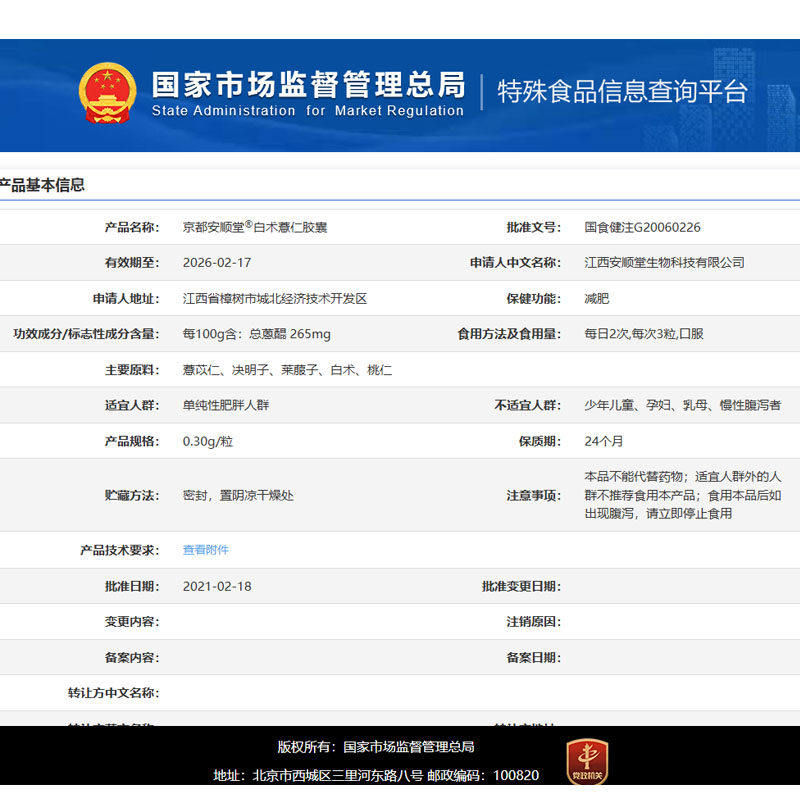Click the 有效期至 label
The image size is (800, 800).
(x=132, y=263)
